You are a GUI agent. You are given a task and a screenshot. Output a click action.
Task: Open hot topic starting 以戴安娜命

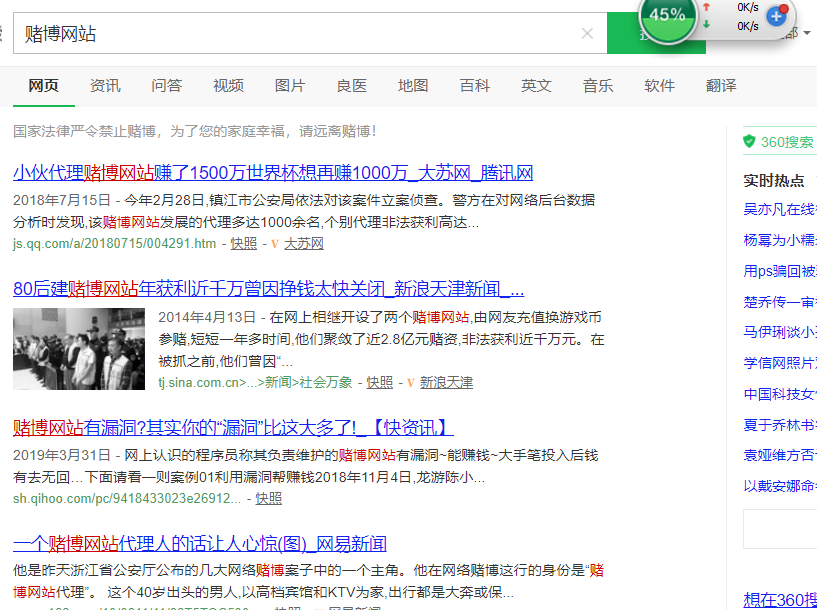[x=780, y=485]
